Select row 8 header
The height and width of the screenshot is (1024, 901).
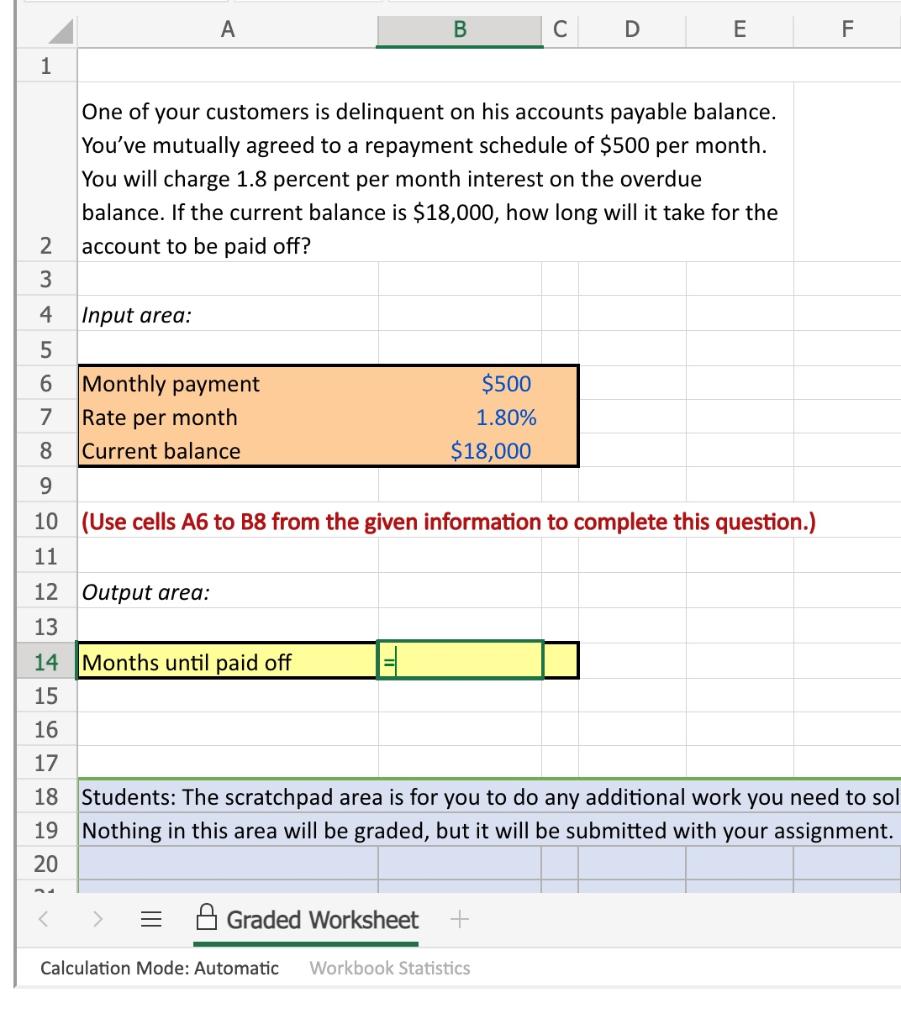[x=46, y=451]
